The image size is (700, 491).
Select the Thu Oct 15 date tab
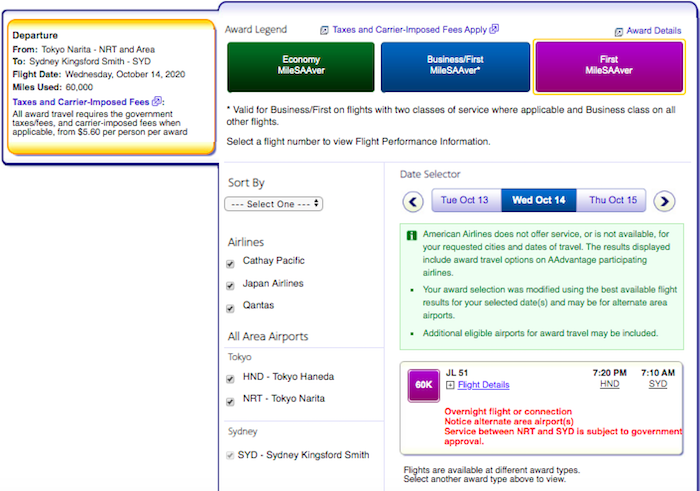(612, 200)
